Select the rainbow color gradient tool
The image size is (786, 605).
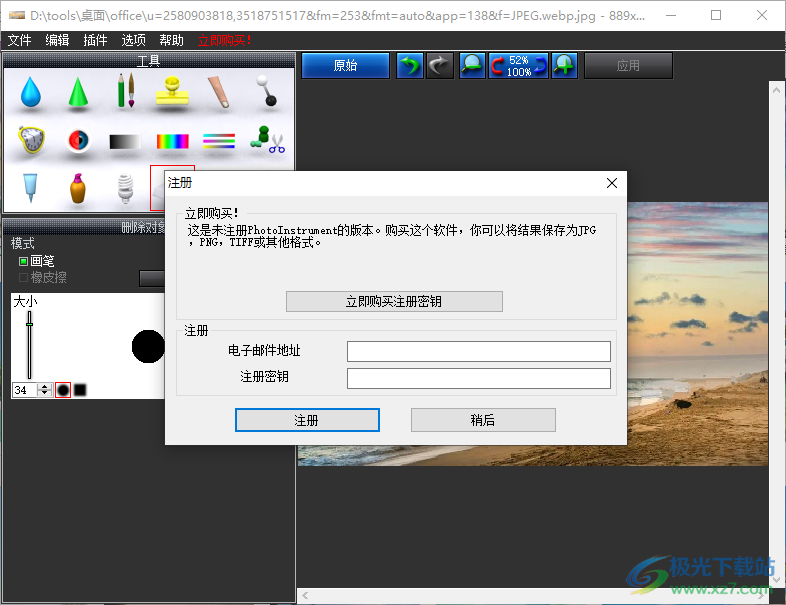coord(172,142)
